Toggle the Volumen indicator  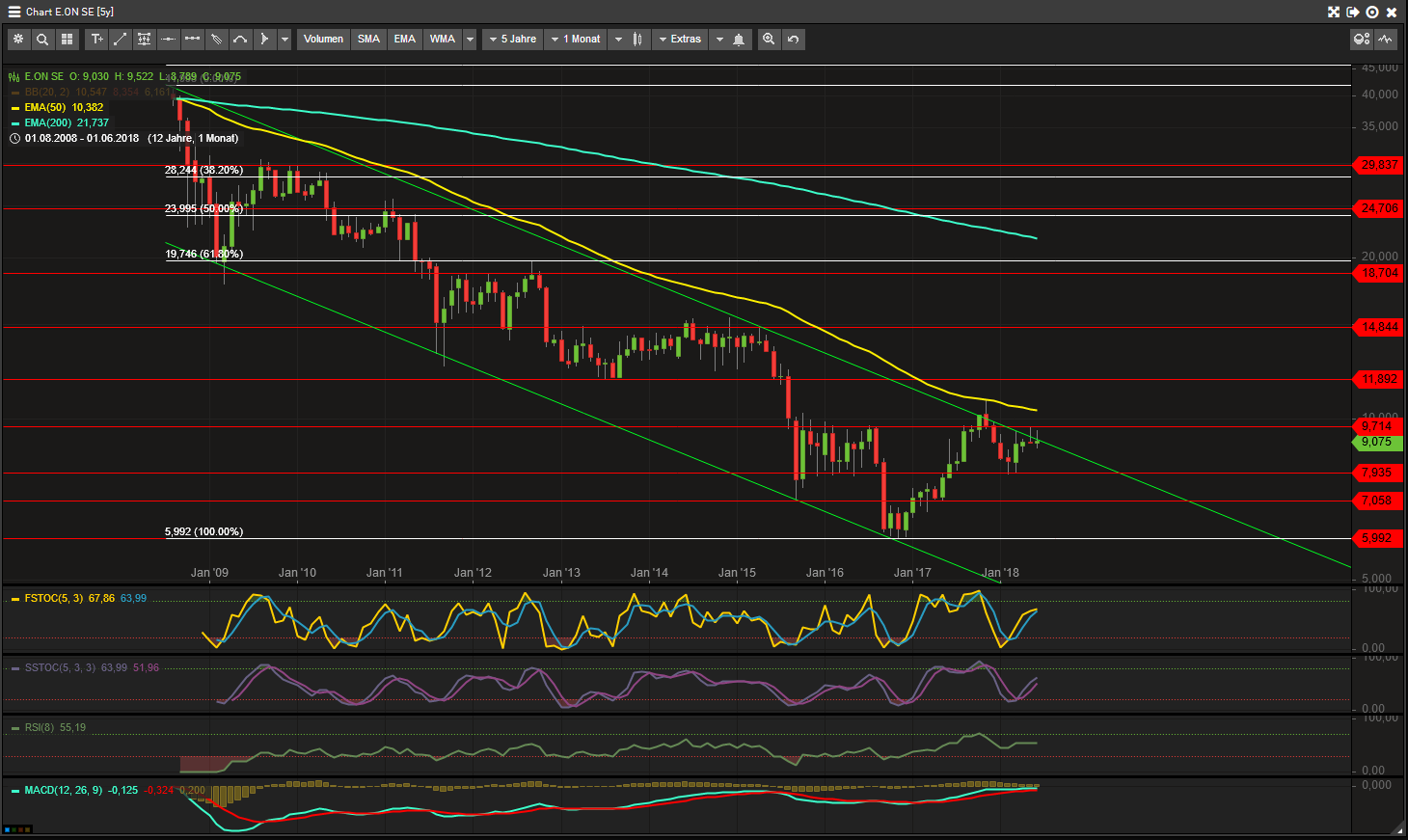(323, 40)
